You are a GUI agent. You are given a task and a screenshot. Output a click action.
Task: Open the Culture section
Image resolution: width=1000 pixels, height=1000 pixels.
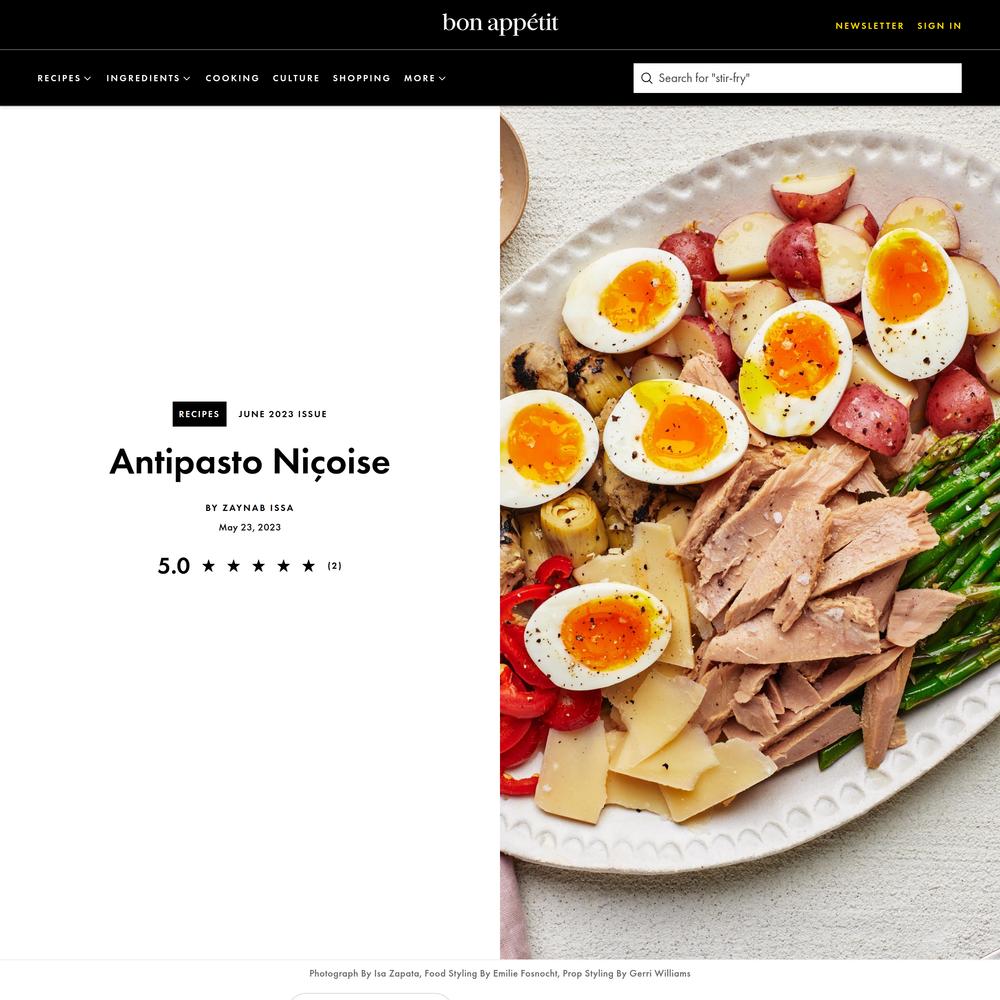296,78
